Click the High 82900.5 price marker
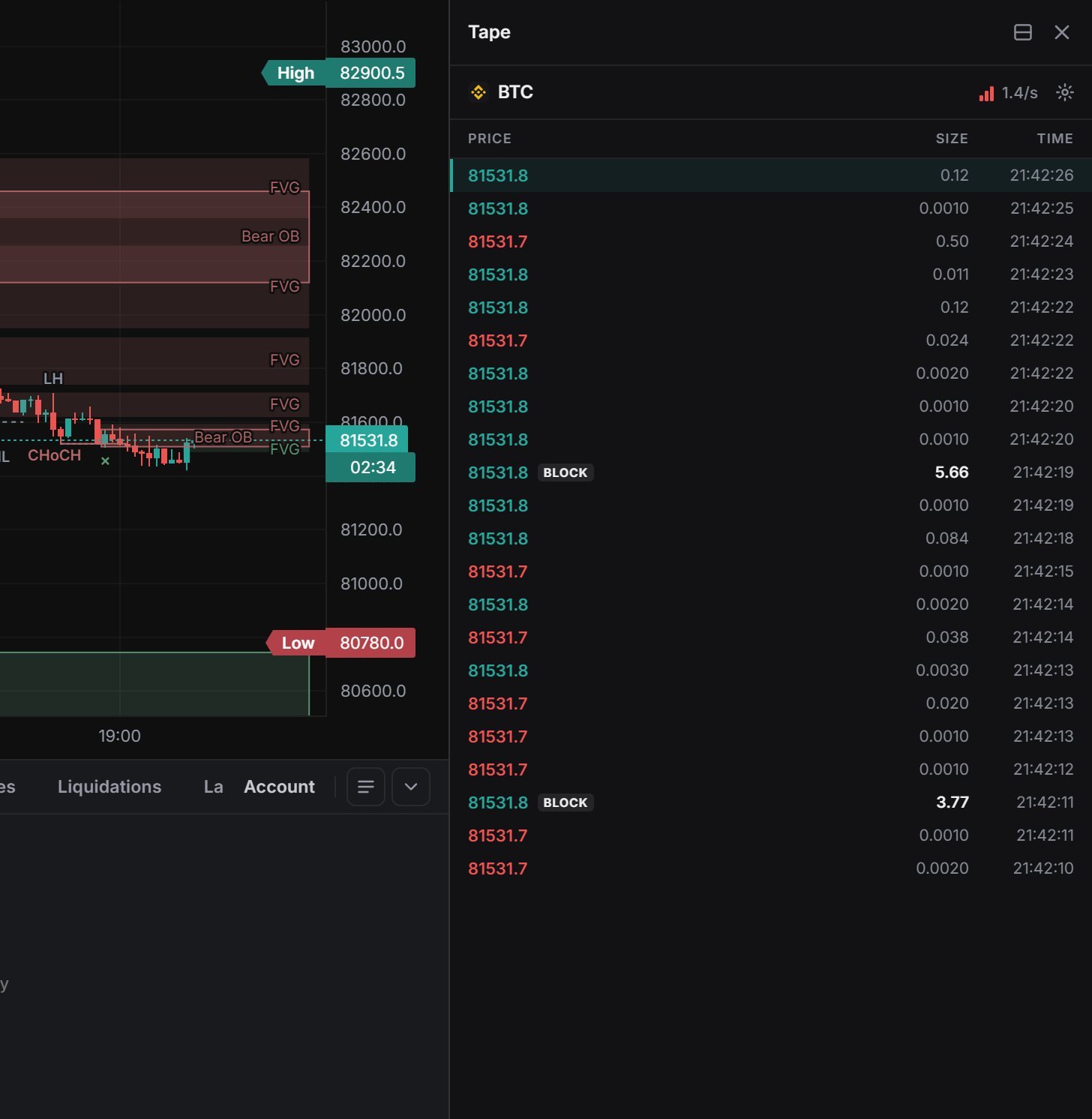This screenshot has height=1119, width=1092. [x=338, y=73]
